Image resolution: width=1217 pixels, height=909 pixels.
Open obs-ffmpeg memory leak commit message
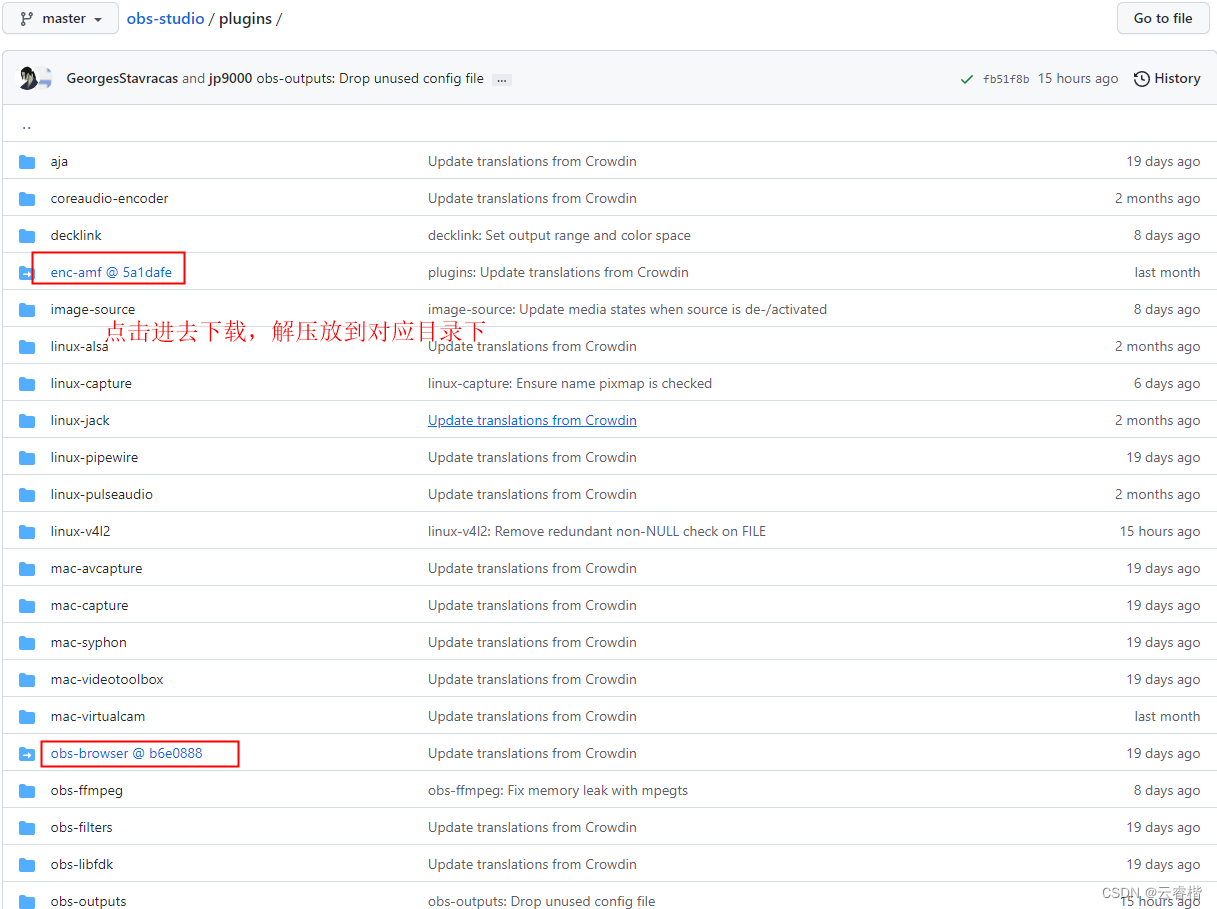pyautogui.click(x=558, y=791)
